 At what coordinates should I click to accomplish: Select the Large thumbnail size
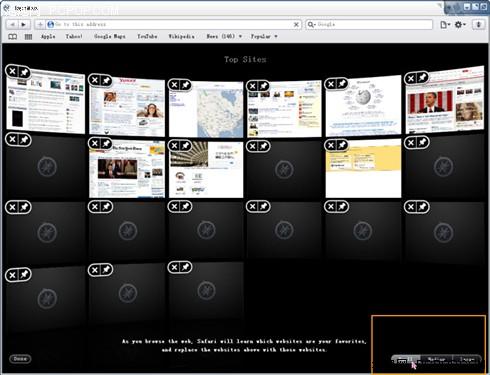[467, 359]
